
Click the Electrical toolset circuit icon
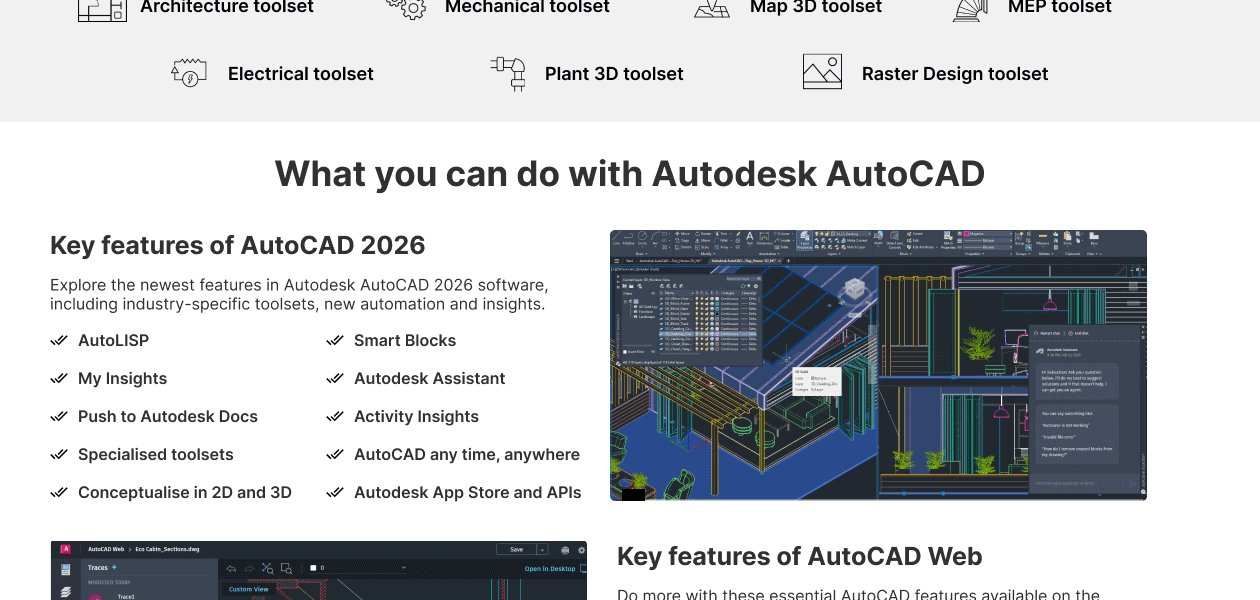tap(189, 73)
